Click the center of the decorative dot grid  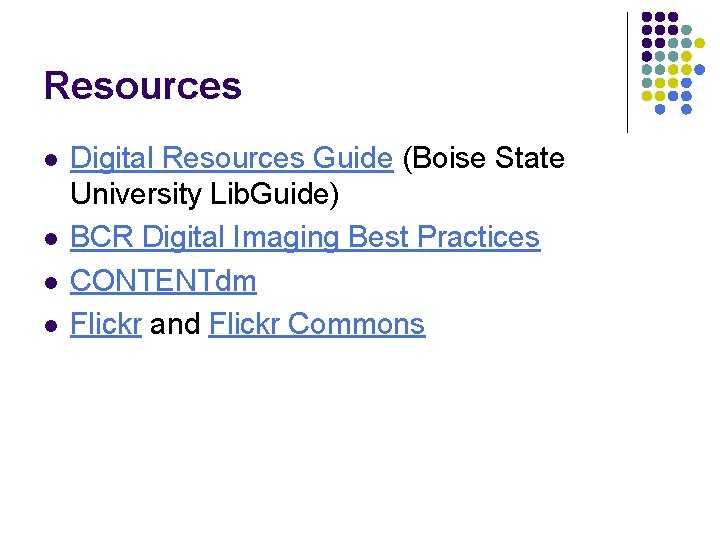pyautogui.click(x=673, y=63)
